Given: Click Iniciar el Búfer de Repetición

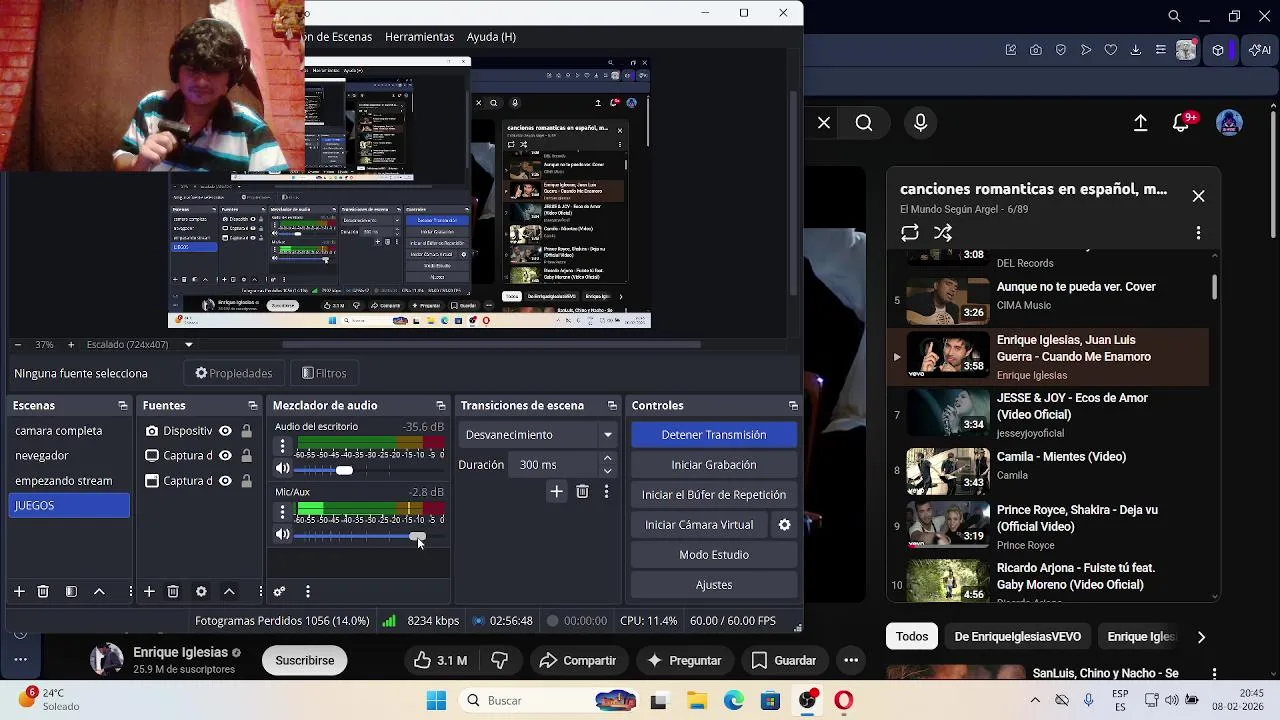Looking at the screenshot, I should 714,495.
